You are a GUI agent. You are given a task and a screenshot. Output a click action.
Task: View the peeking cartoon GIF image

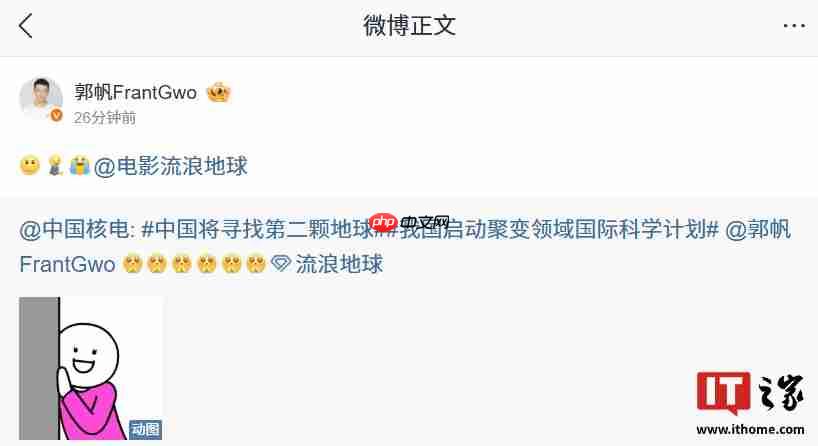pos(91,368)
